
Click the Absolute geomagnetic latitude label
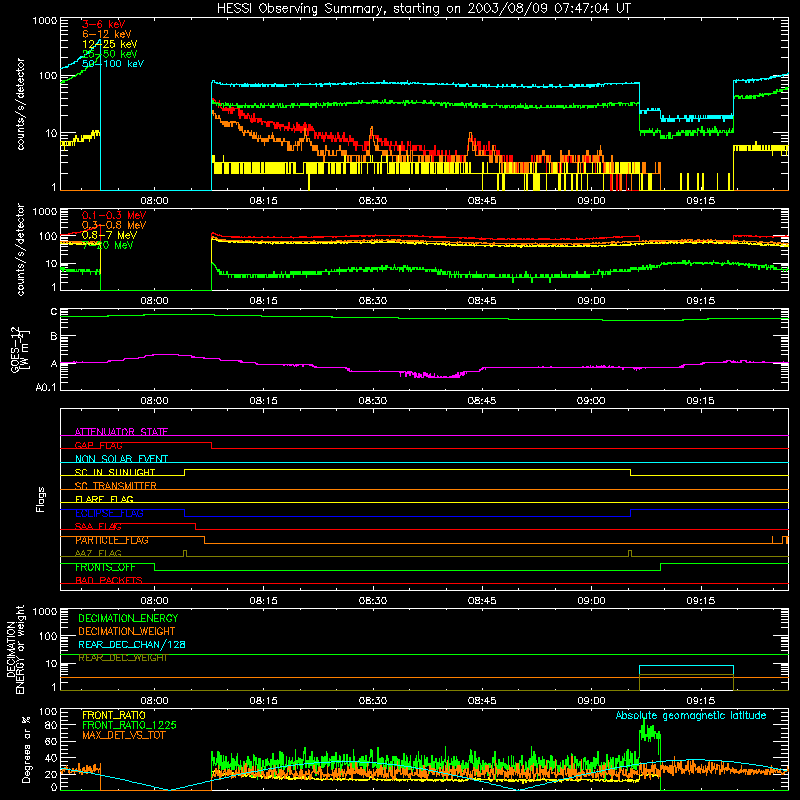click(691, 716)
